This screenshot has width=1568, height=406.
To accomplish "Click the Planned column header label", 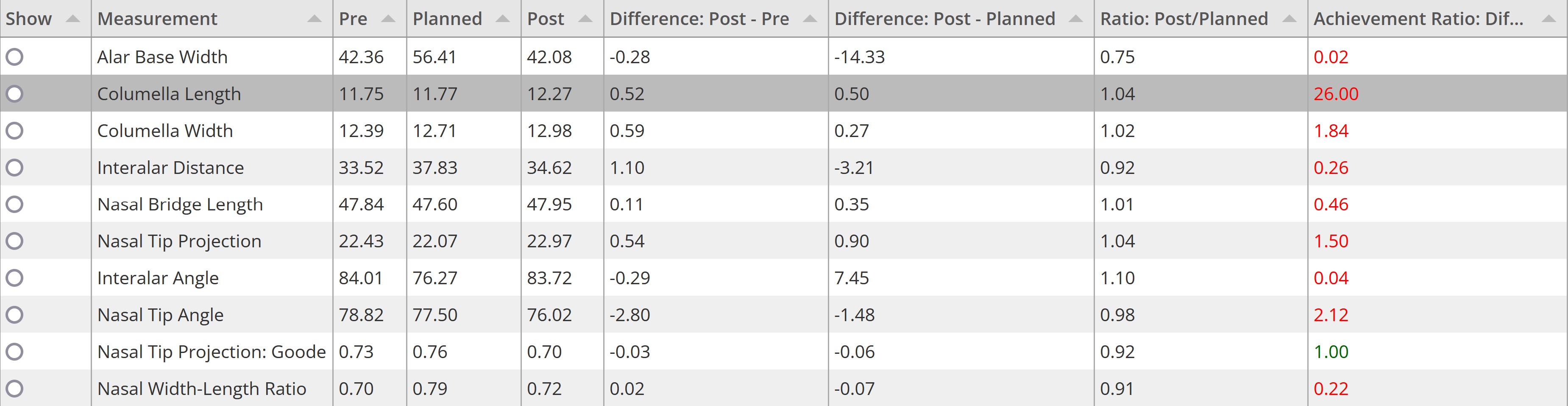I will 447,19.
